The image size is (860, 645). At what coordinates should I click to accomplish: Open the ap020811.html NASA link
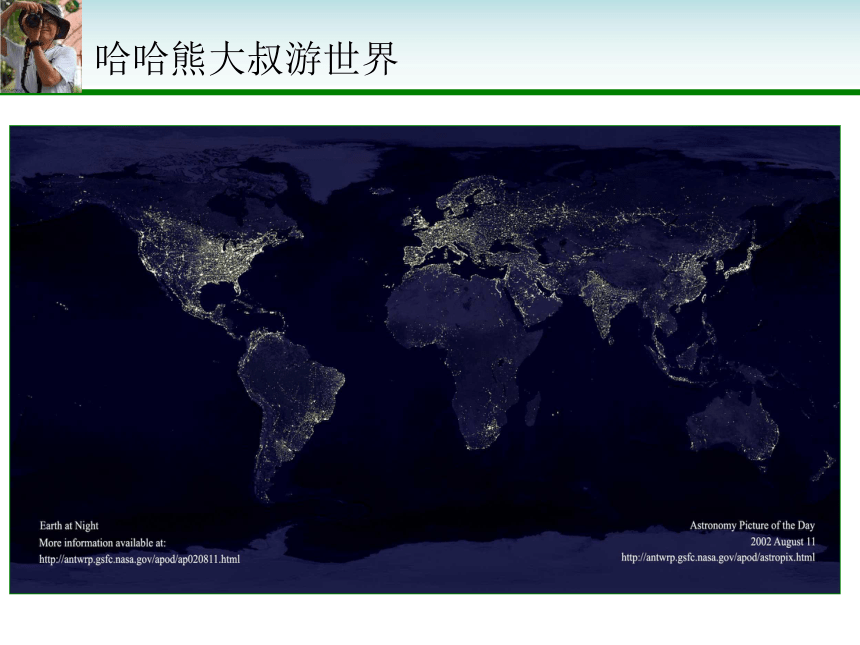[139, 559]
